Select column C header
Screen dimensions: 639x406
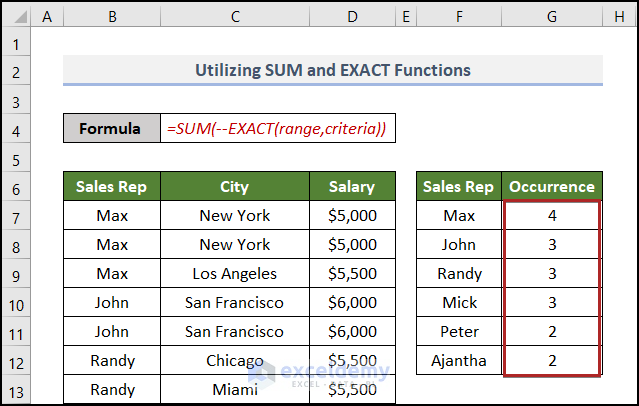pyautogui.click(x=234, y=15)
